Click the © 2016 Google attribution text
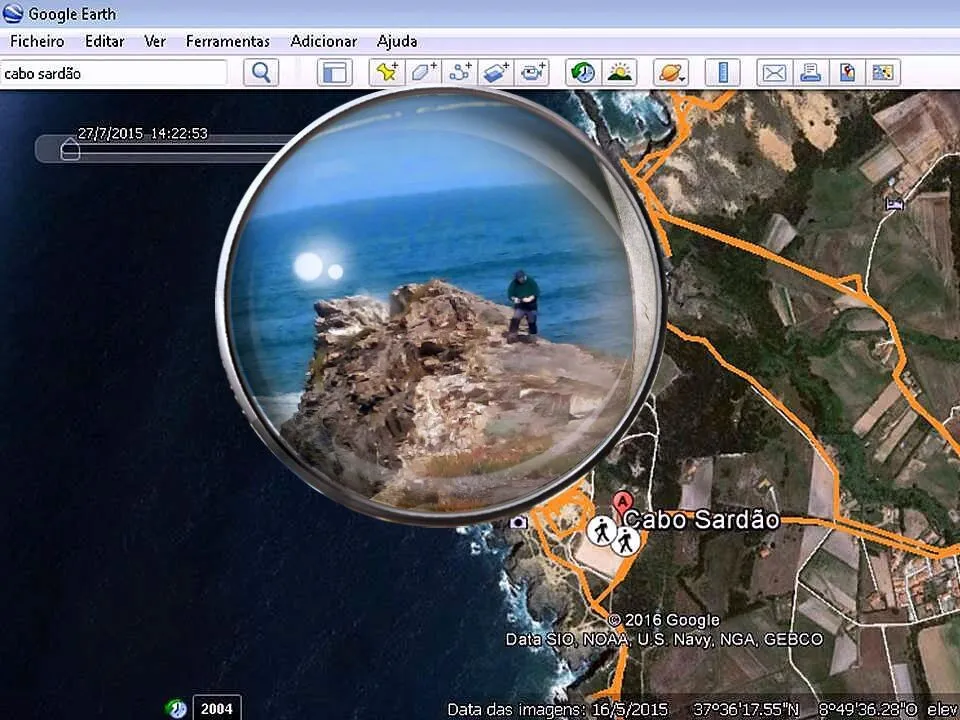The height and width of the screenshot is (720, 960). pos(664,620)
